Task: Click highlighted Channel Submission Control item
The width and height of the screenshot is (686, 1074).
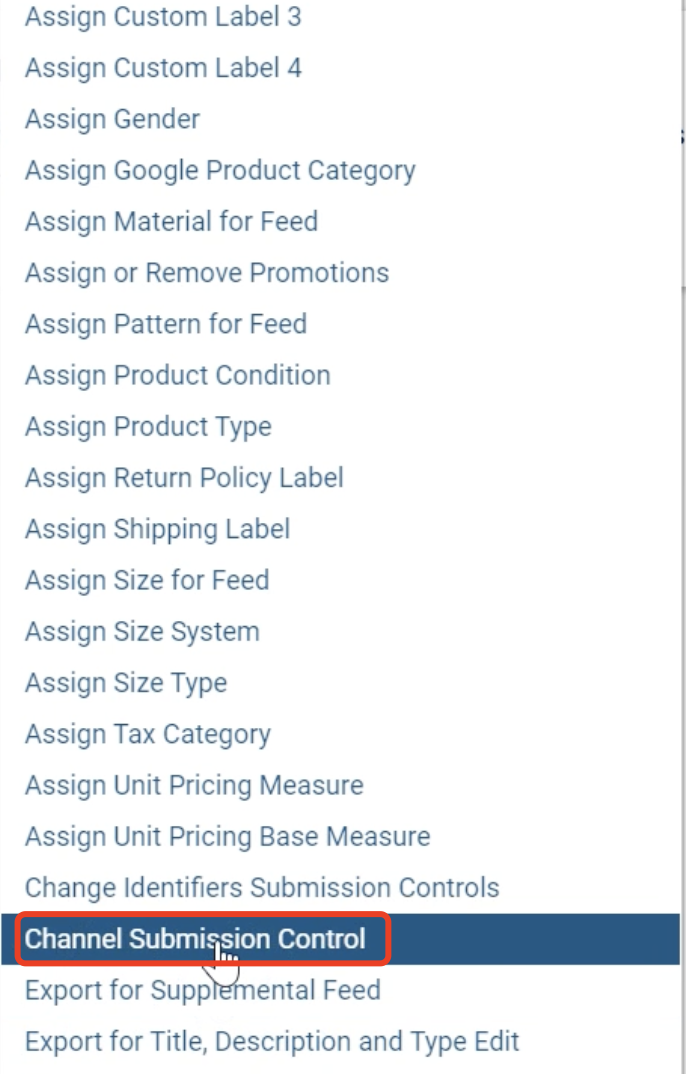Action: point(195,940)
